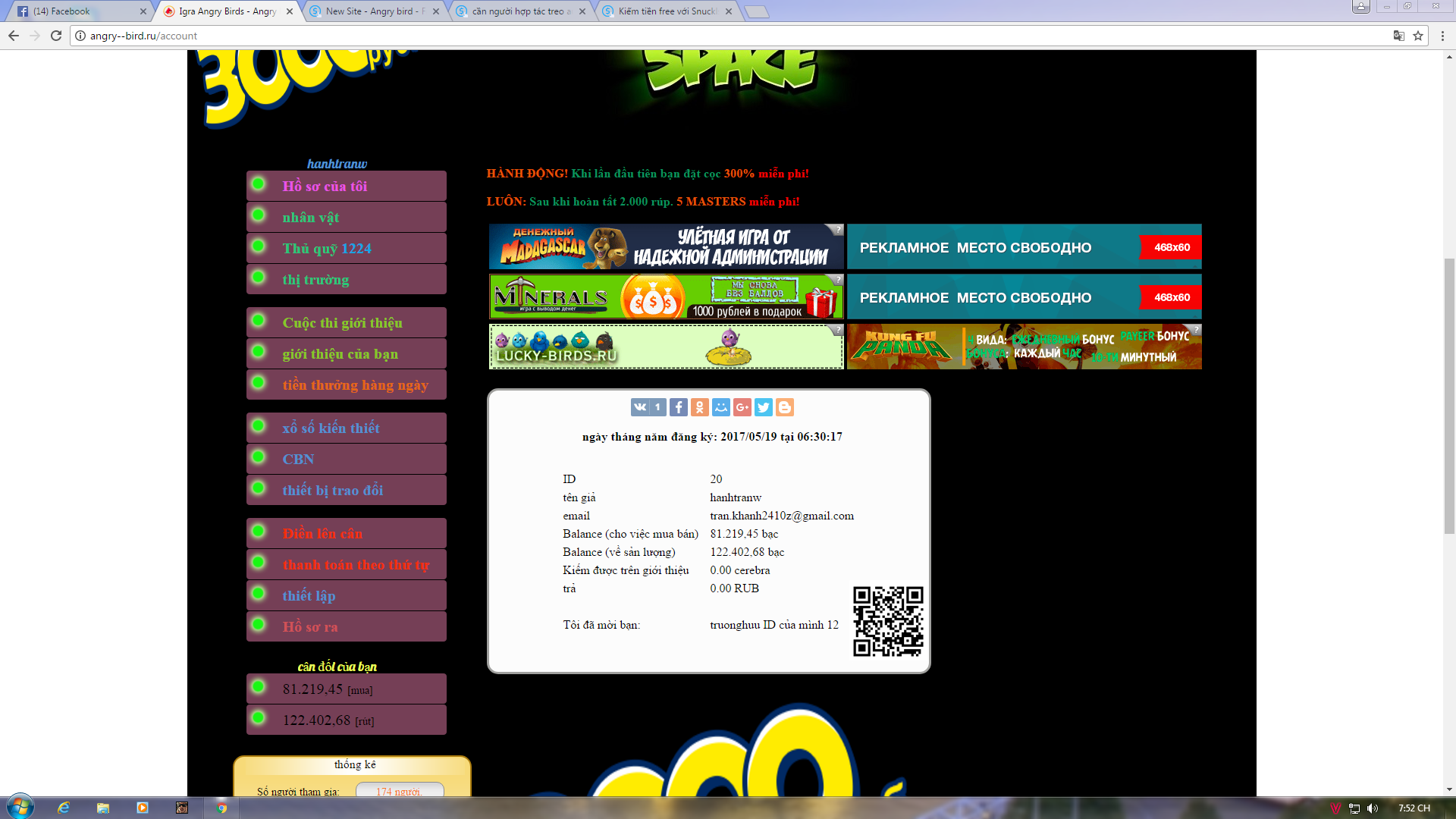Reload the page with refresh icon
This screenshot has width=1456, height=819.
56,36
